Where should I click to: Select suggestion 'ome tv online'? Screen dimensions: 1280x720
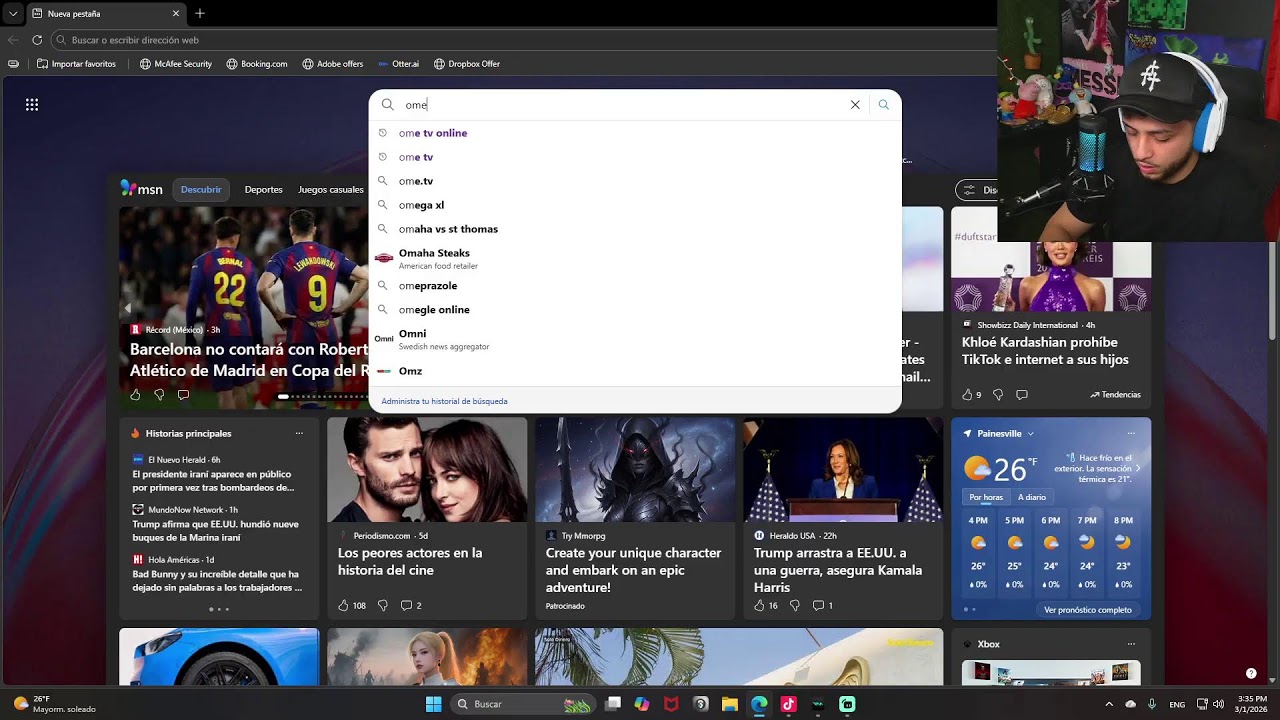click(x=433, y=133)
